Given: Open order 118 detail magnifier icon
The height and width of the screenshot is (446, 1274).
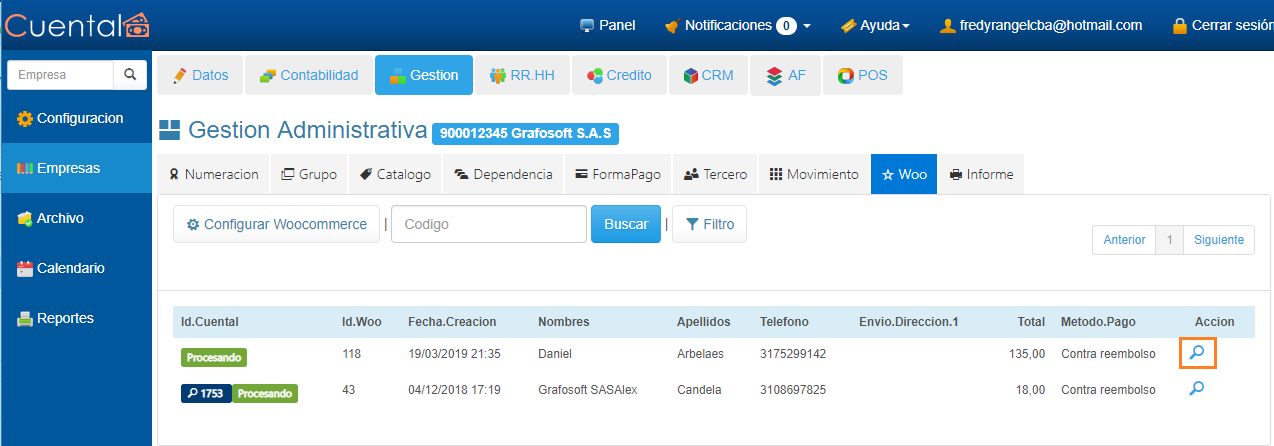Looking at the screenshot, I should pos(1196,353).
